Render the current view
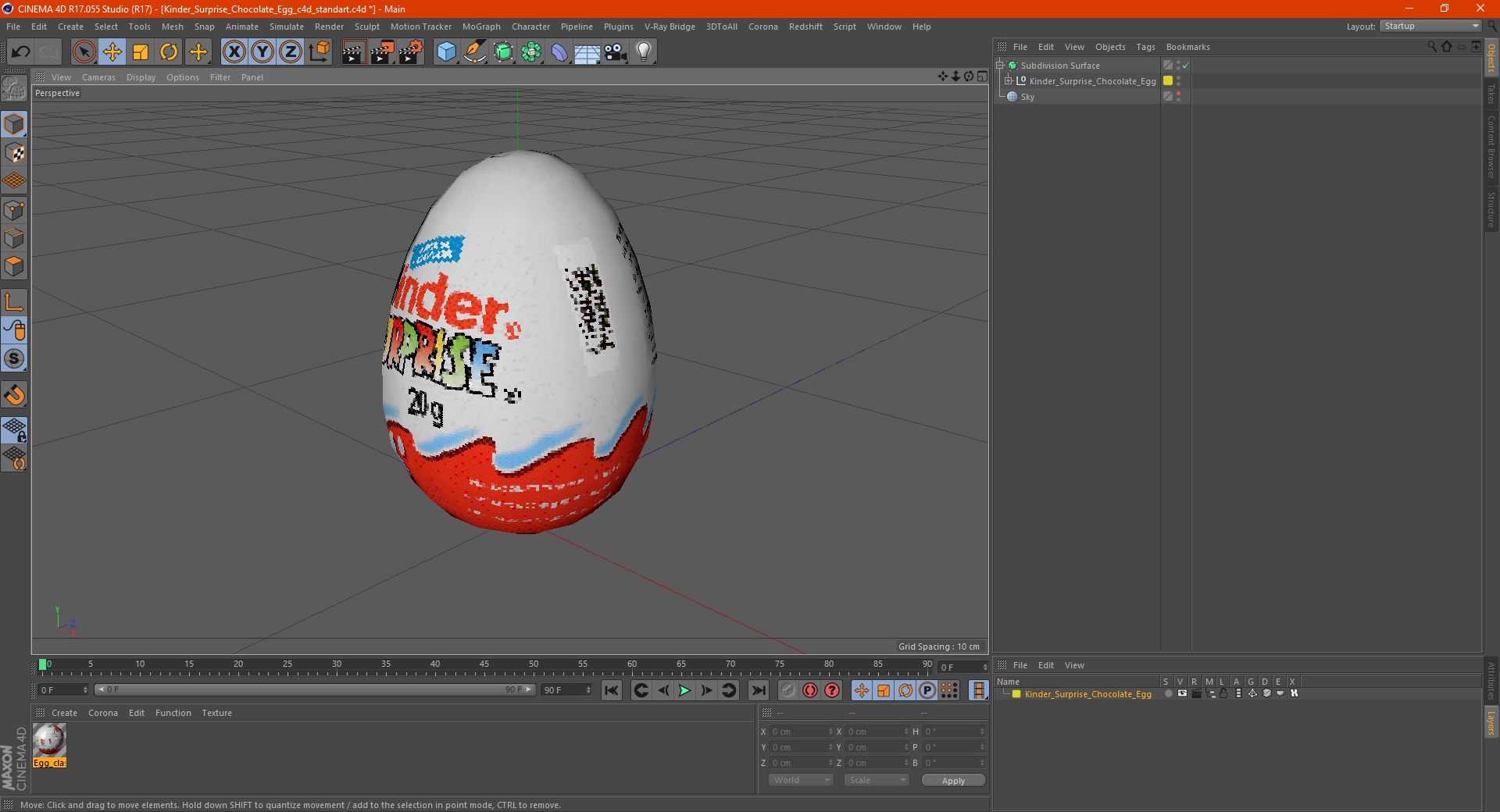This screenshot has width=1500, height=812. 353,52
